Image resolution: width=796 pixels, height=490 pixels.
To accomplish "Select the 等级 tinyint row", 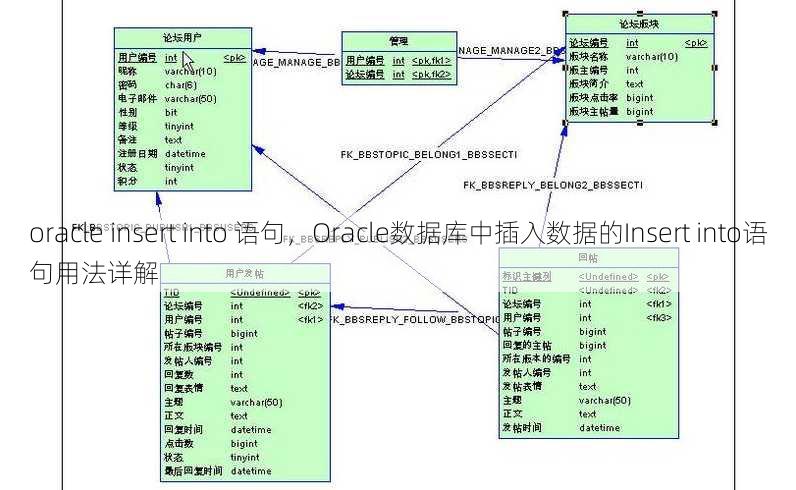I will [x=156, y=126].
